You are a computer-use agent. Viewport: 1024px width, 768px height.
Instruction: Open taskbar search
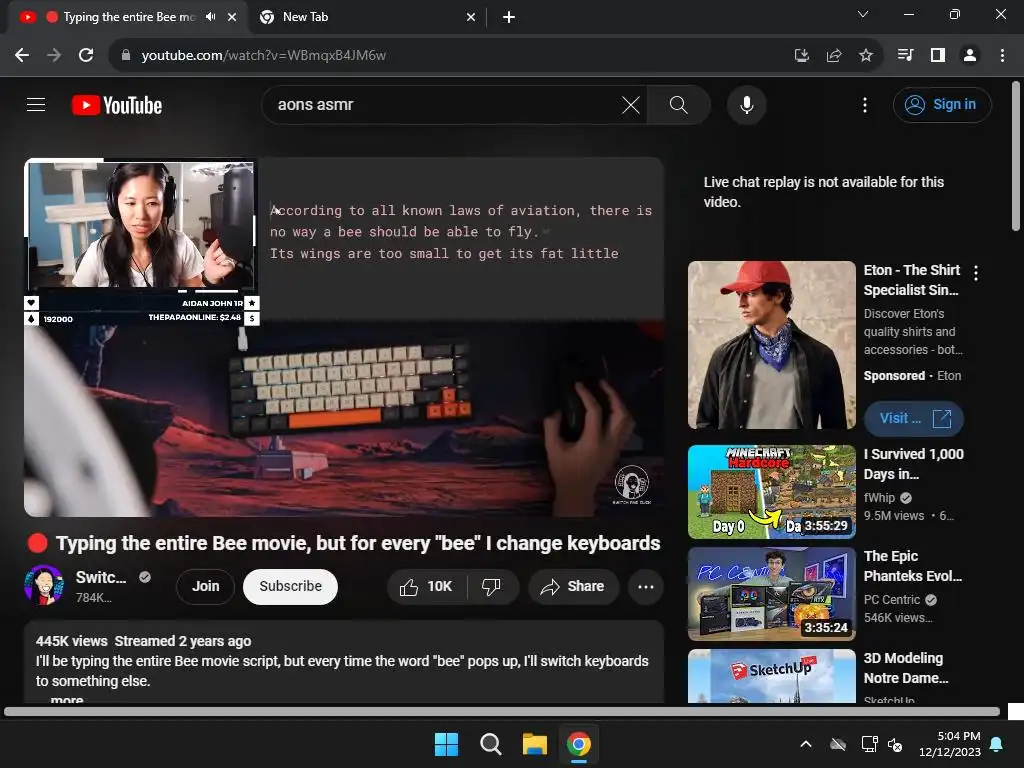(x=490, y=744)
